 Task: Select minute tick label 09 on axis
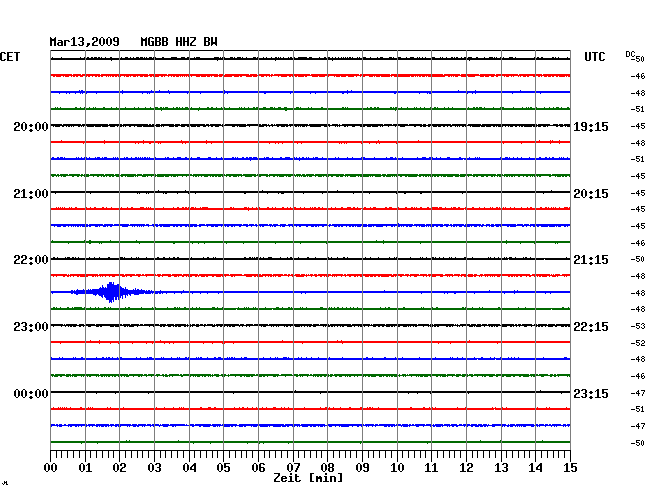point(362,467)
